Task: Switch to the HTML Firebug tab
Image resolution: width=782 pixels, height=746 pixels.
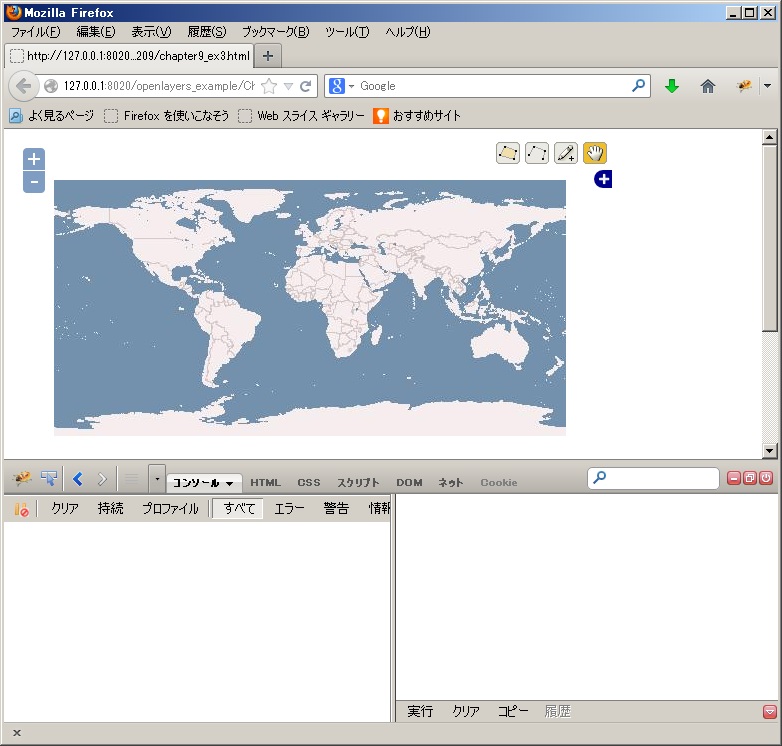Action: click(x=265, y=483)
